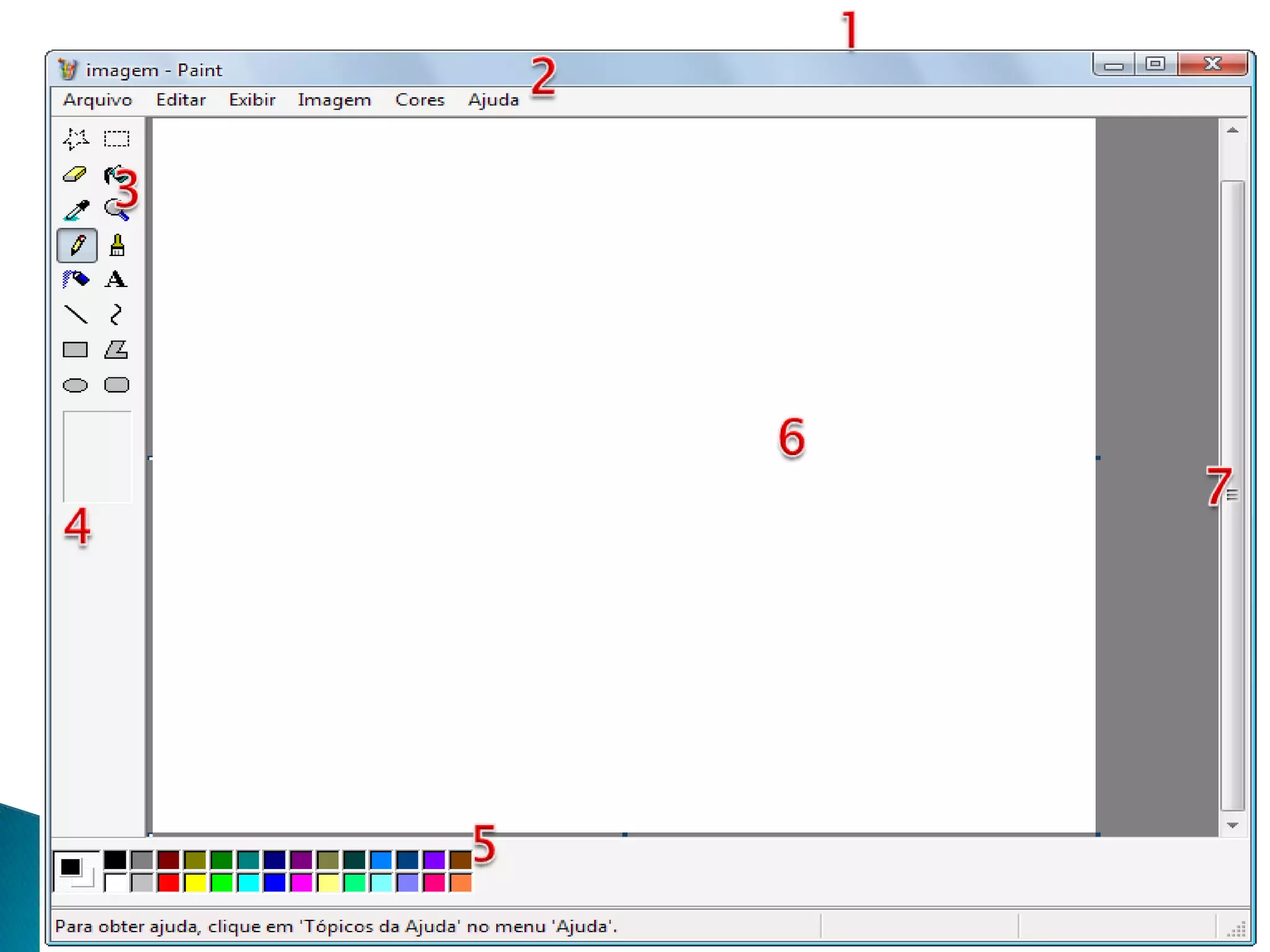Select the Polygon tool

click(x=117, y=350)
